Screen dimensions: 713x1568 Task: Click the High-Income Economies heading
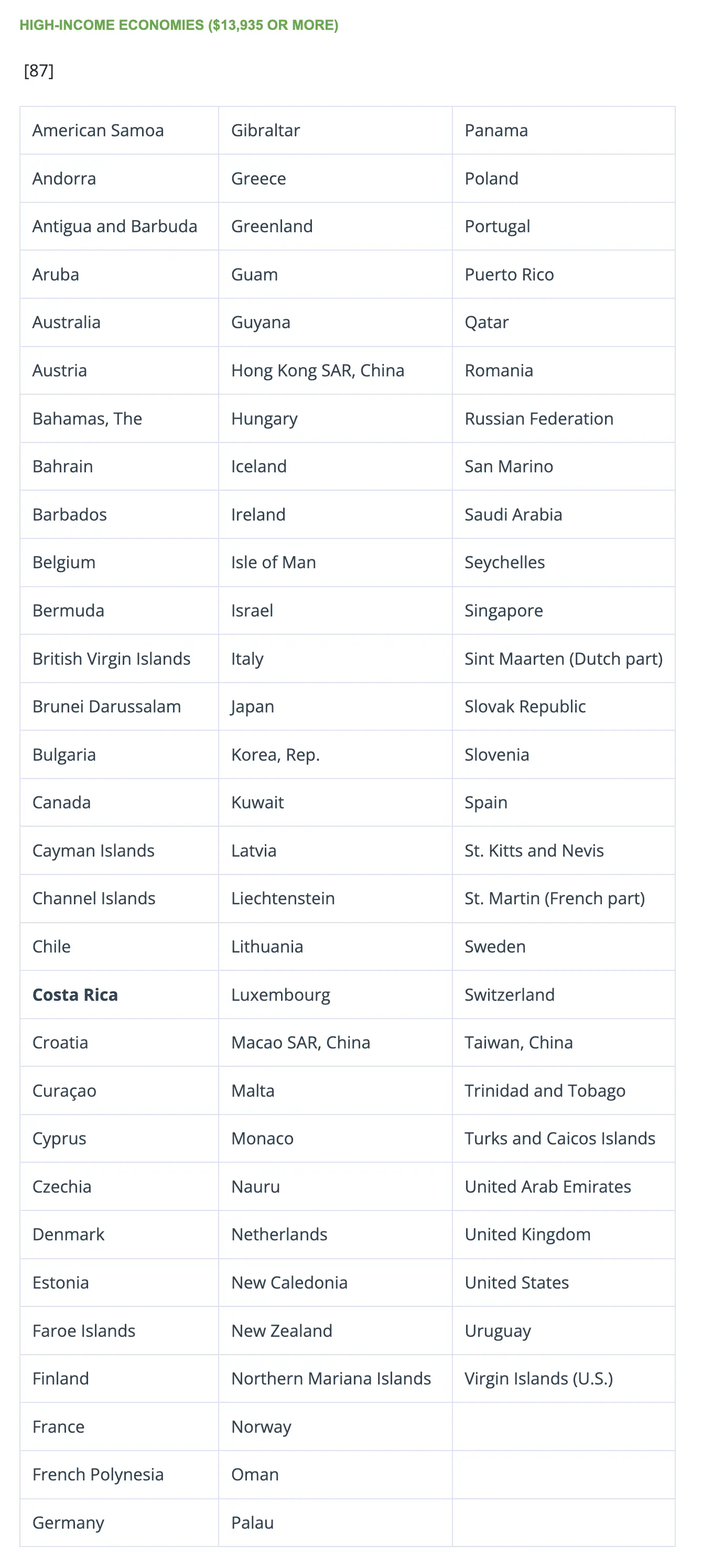[x=179, y=25]
